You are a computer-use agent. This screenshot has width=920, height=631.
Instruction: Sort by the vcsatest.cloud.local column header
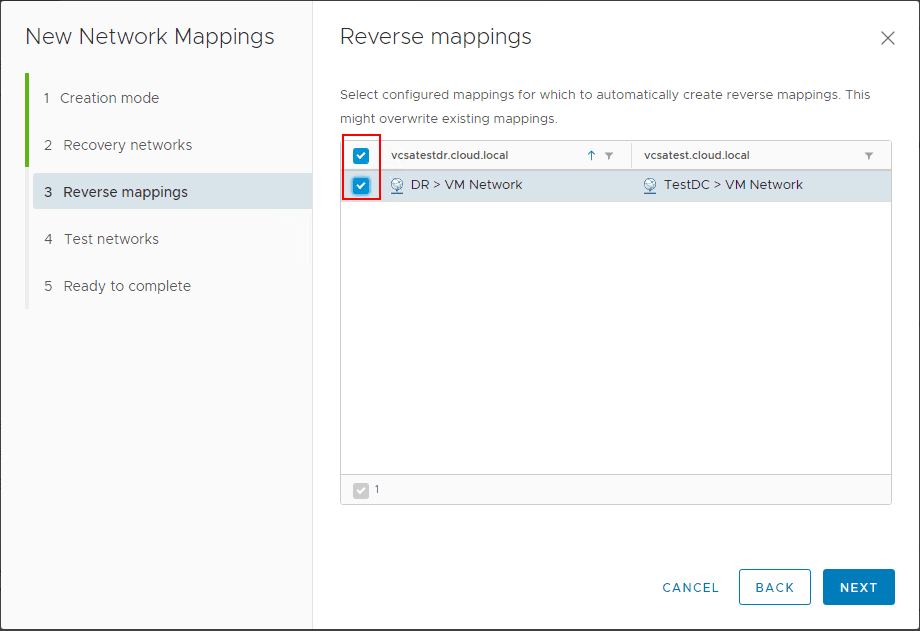[x=697, y=156]
